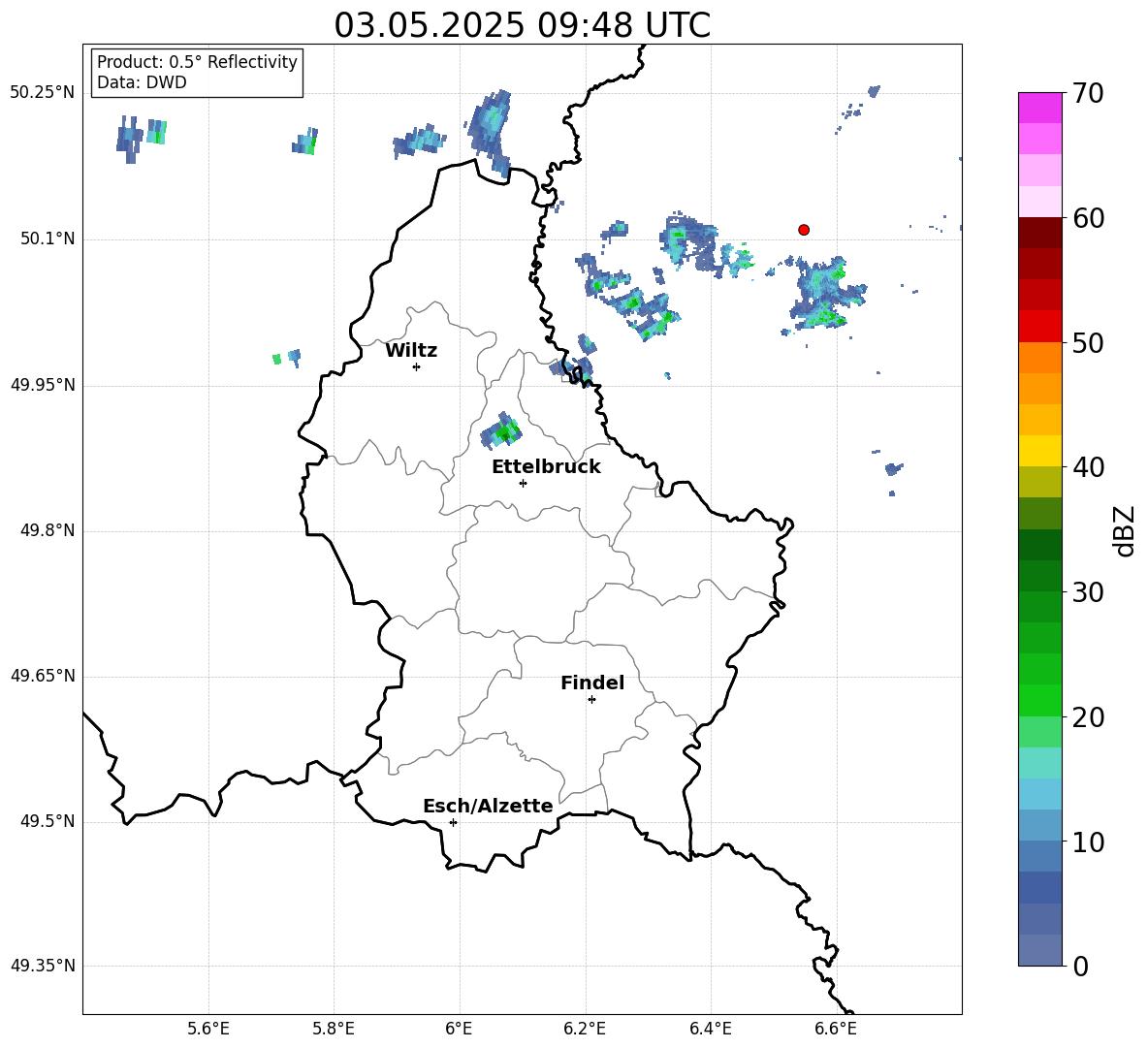Click the bright yellow colorbar segment above 40
Image resolution: width=1148 pixels, height=1048 pixels.
point(1039,451)
